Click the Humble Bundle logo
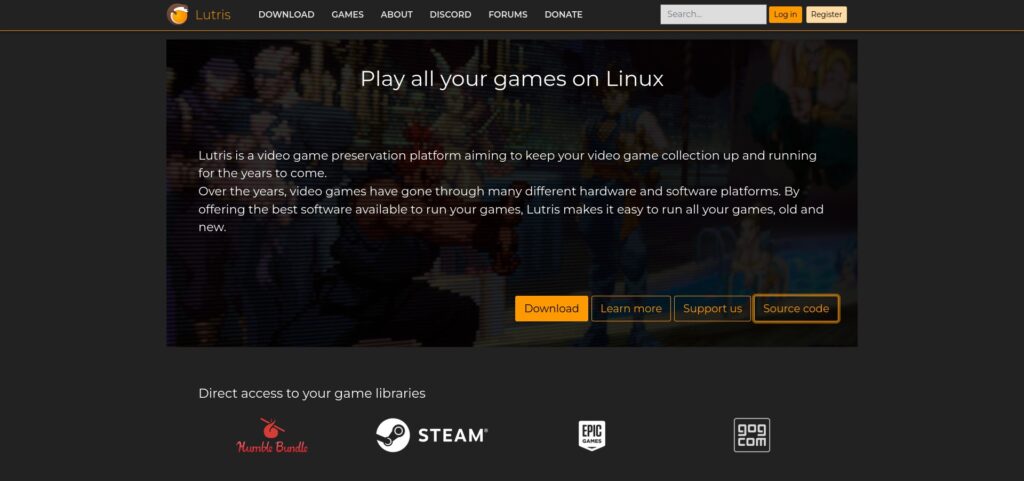This screenshot has height=481, width=1024. 272,436
